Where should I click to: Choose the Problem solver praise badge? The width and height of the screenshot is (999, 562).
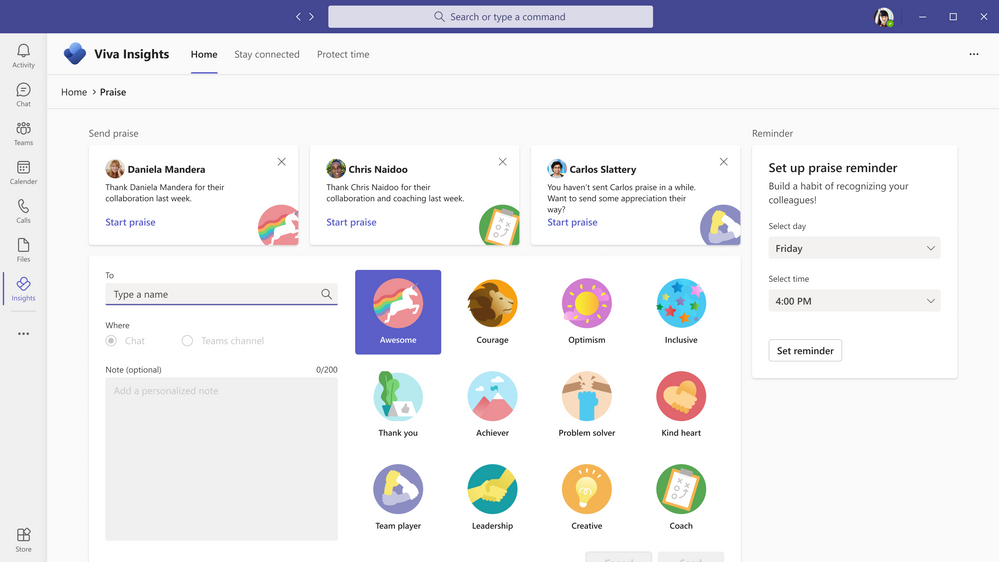click(x=587, y=405)
